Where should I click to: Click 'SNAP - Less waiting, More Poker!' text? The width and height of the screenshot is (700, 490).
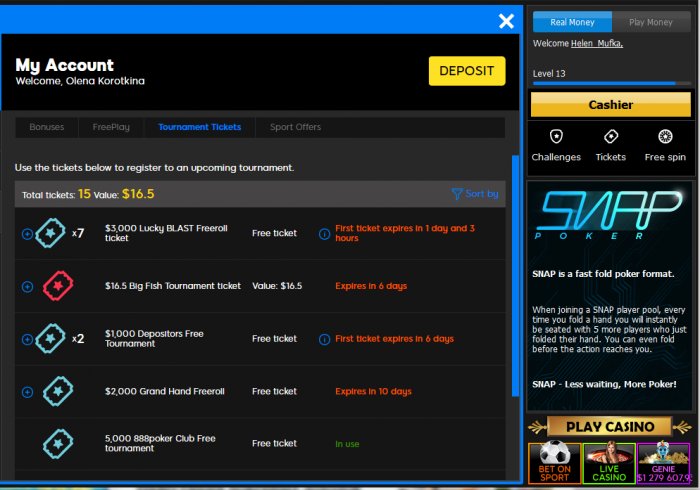click(604, 384)
